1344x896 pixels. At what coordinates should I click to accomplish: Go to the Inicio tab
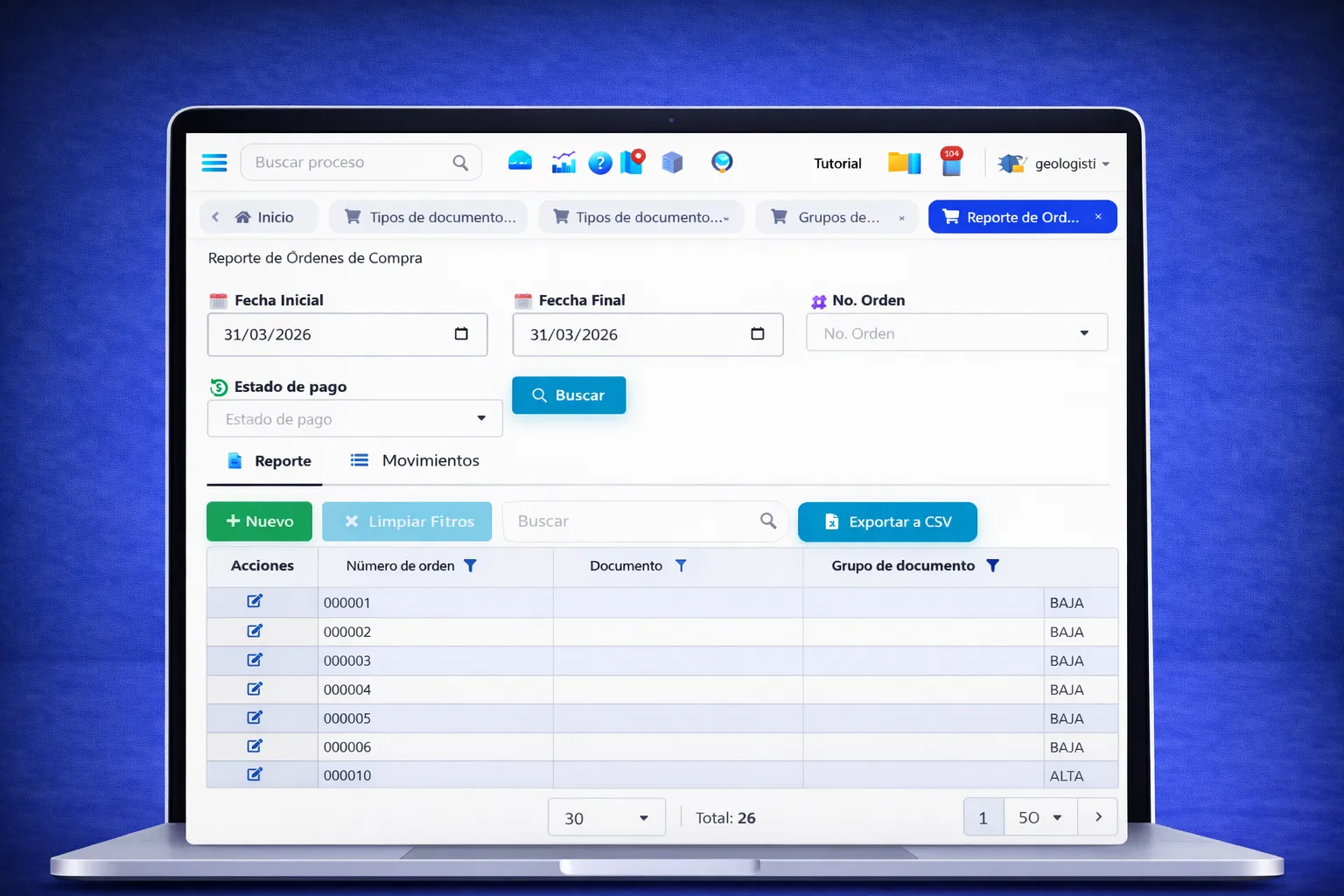tap(264, 217)
